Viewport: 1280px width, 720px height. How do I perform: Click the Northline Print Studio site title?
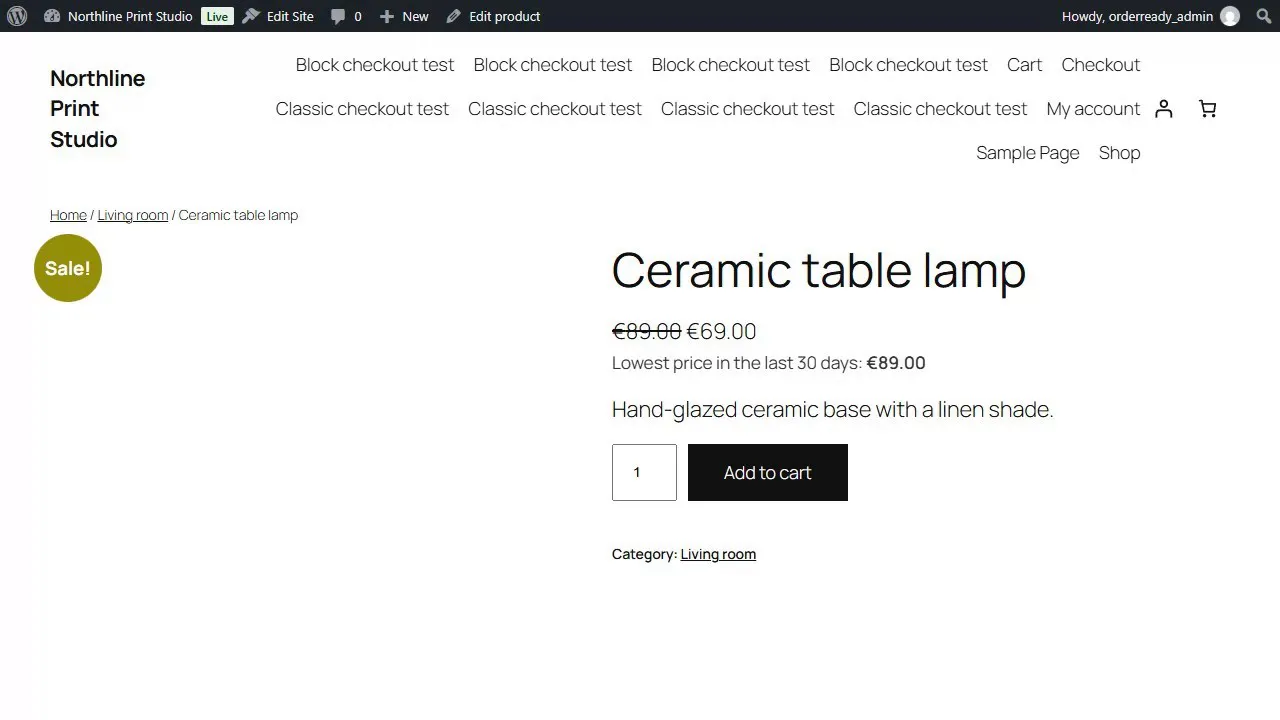(x=97, y=109)
